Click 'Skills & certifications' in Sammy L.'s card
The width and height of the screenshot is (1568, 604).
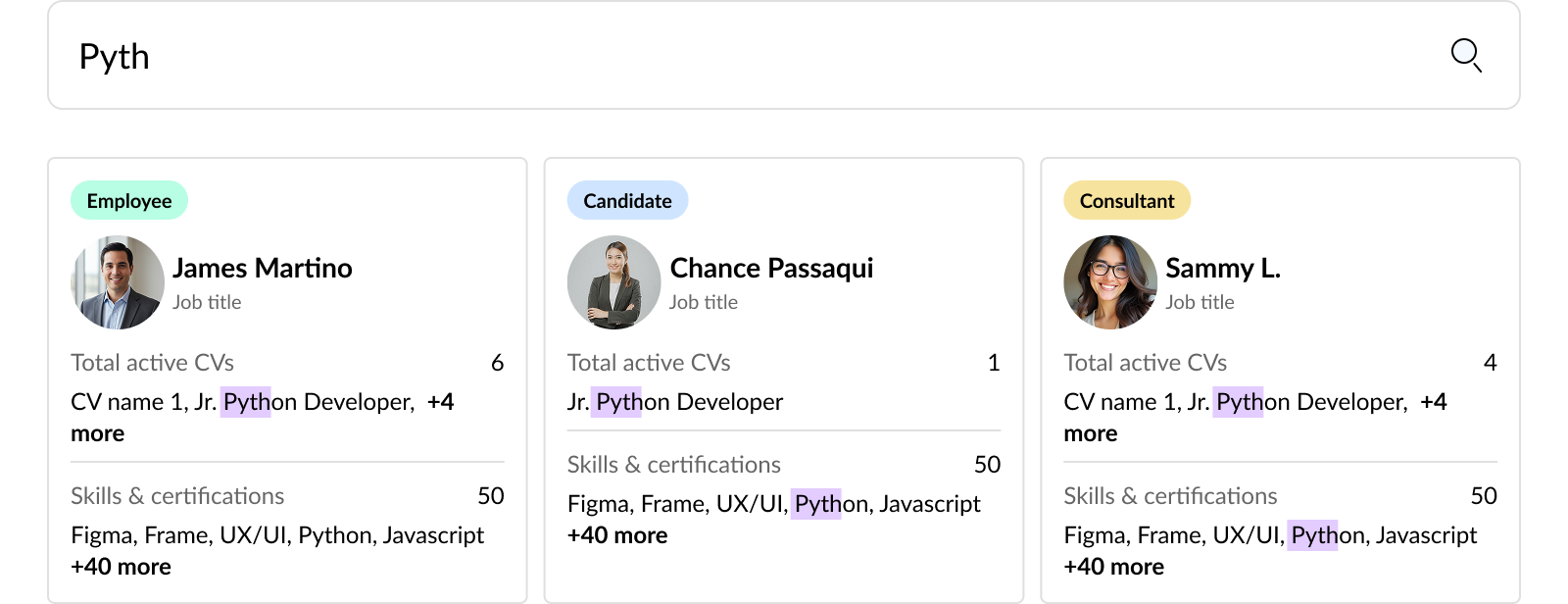click(x=1170, y=496)
